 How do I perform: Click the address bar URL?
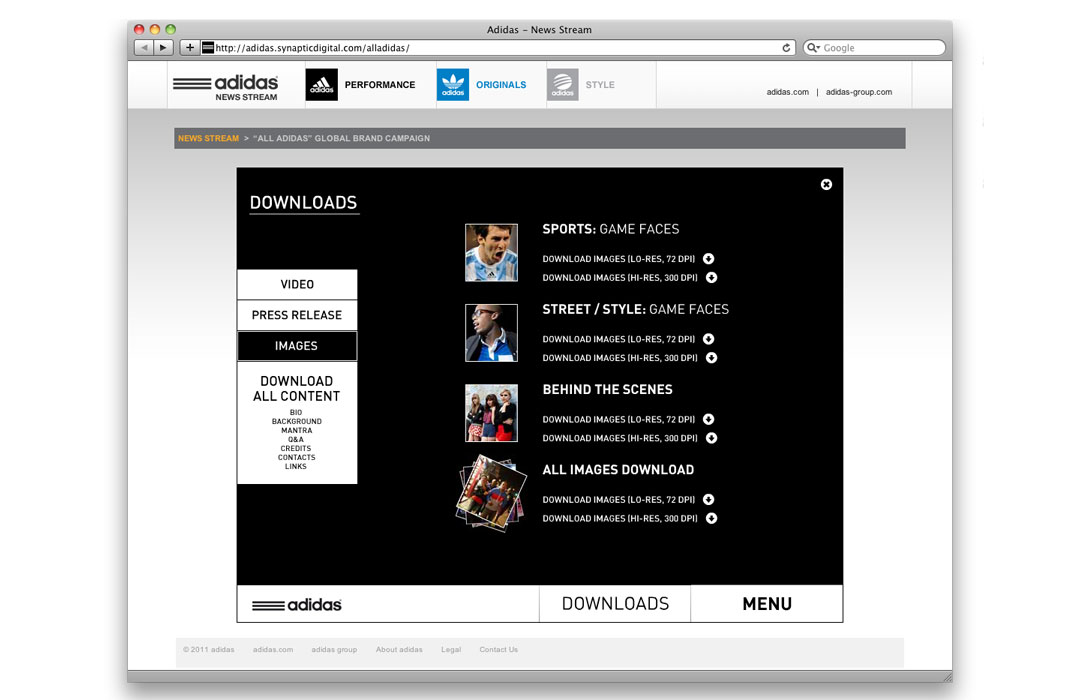pos(312,48)
